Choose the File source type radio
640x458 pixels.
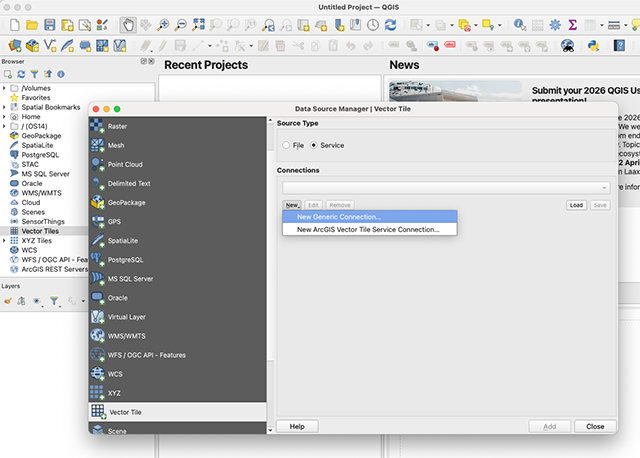(286, 145)
